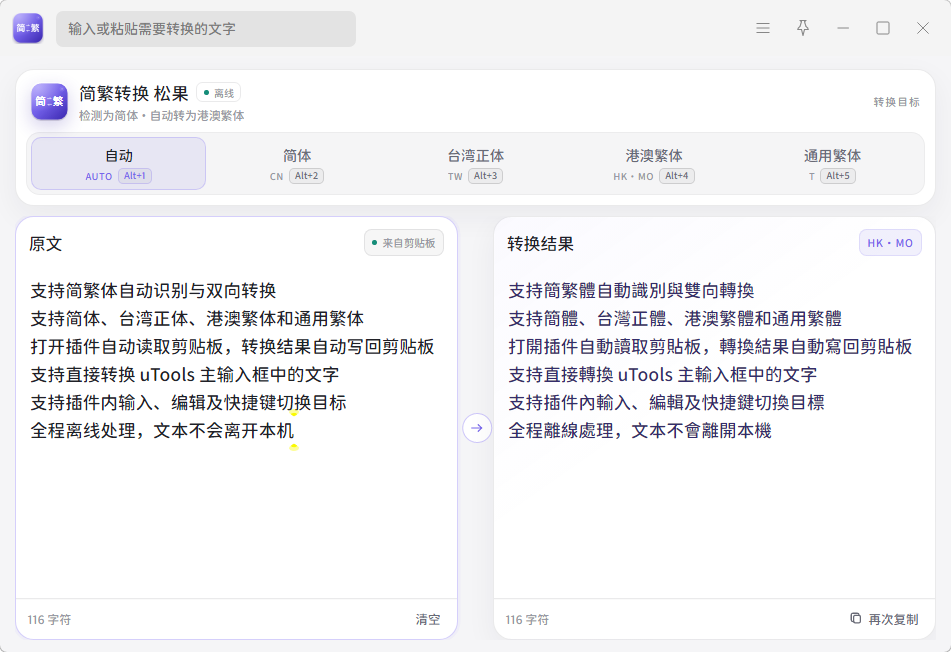The height and width of the screenshot is (652, 951).
Task: Click the HK·MO result badge
Action: pos(890,243)
